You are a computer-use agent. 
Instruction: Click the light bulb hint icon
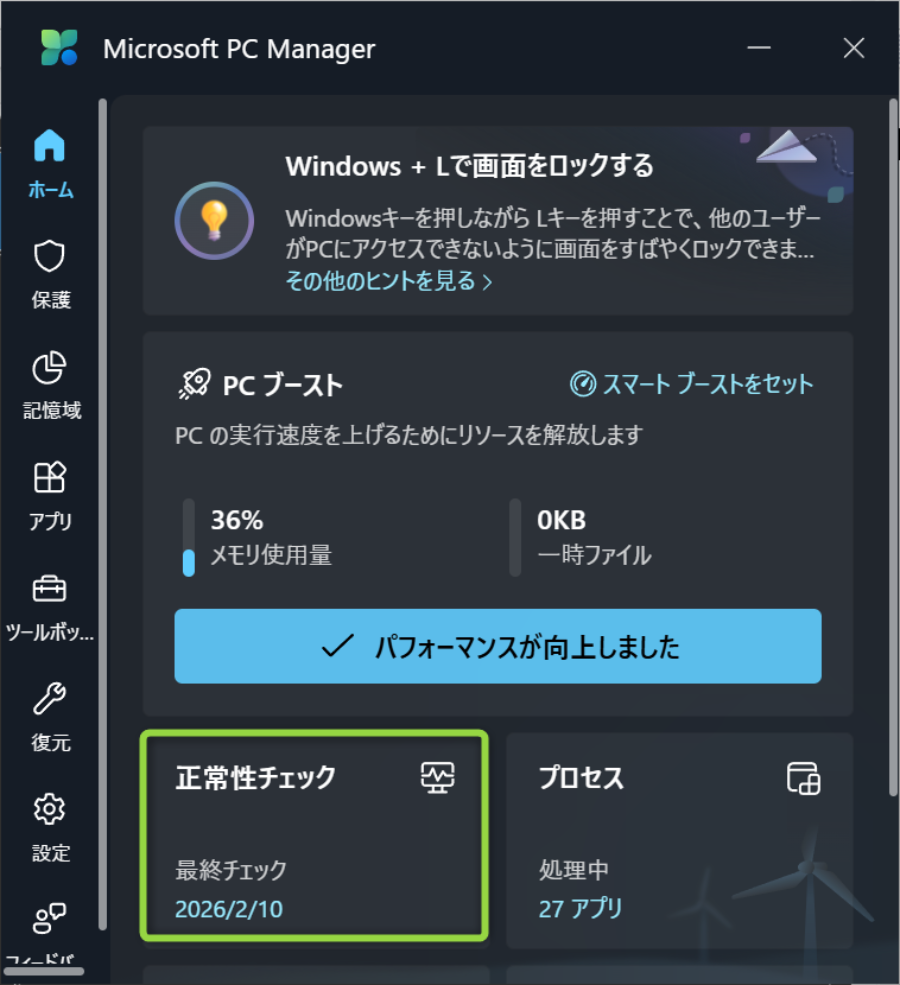212,221
